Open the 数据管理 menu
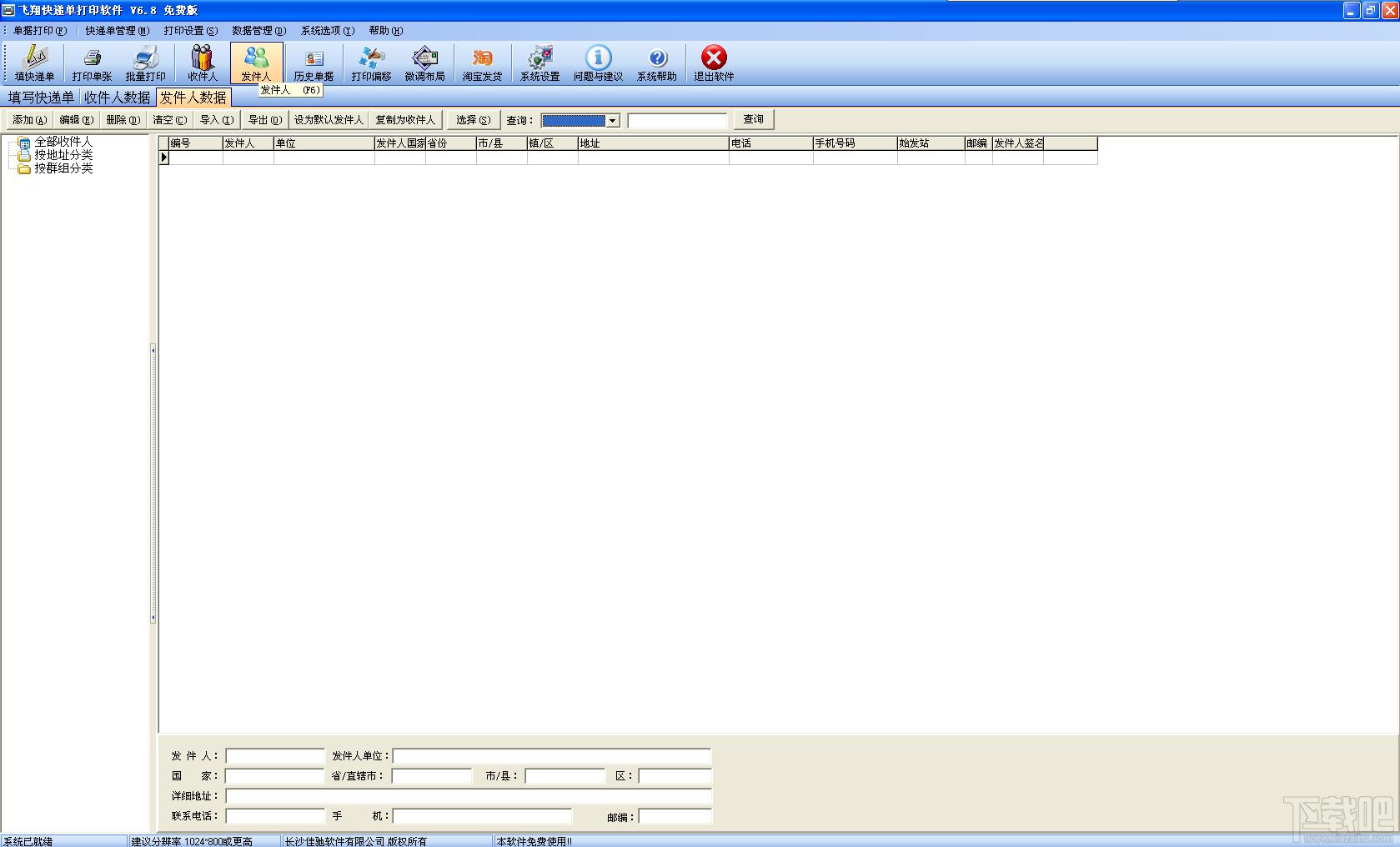The height and width of the screenshot is (847, 1400). tap(258, 31)
